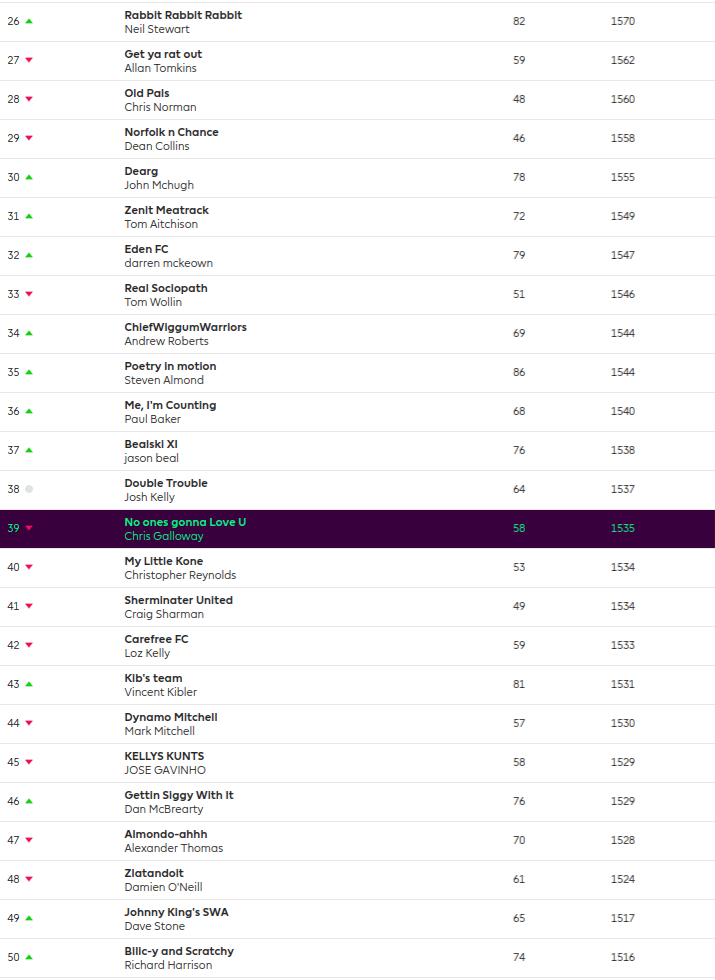Select the Poetry in motion team
This screenshot has height=980, width=715.
[170, 366]
